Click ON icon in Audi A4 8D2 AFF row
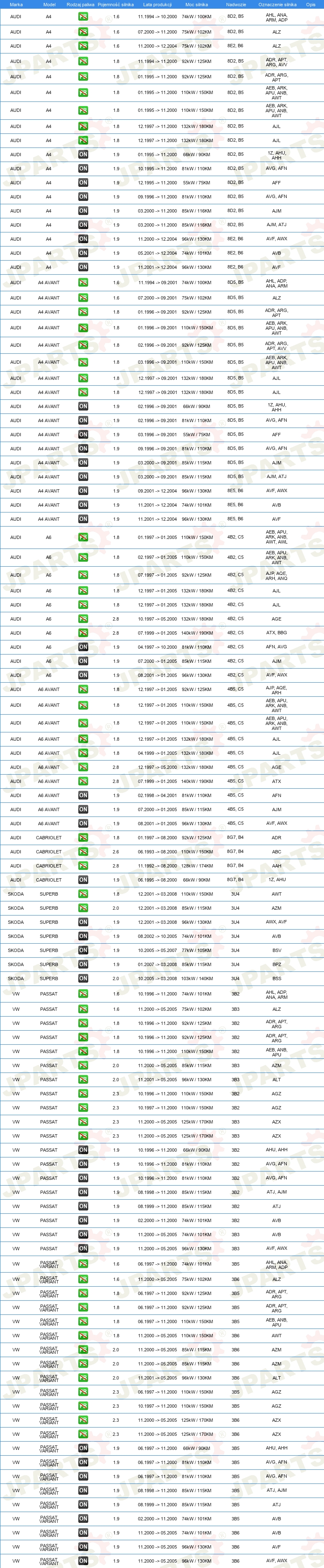 [x=83, y=183]
